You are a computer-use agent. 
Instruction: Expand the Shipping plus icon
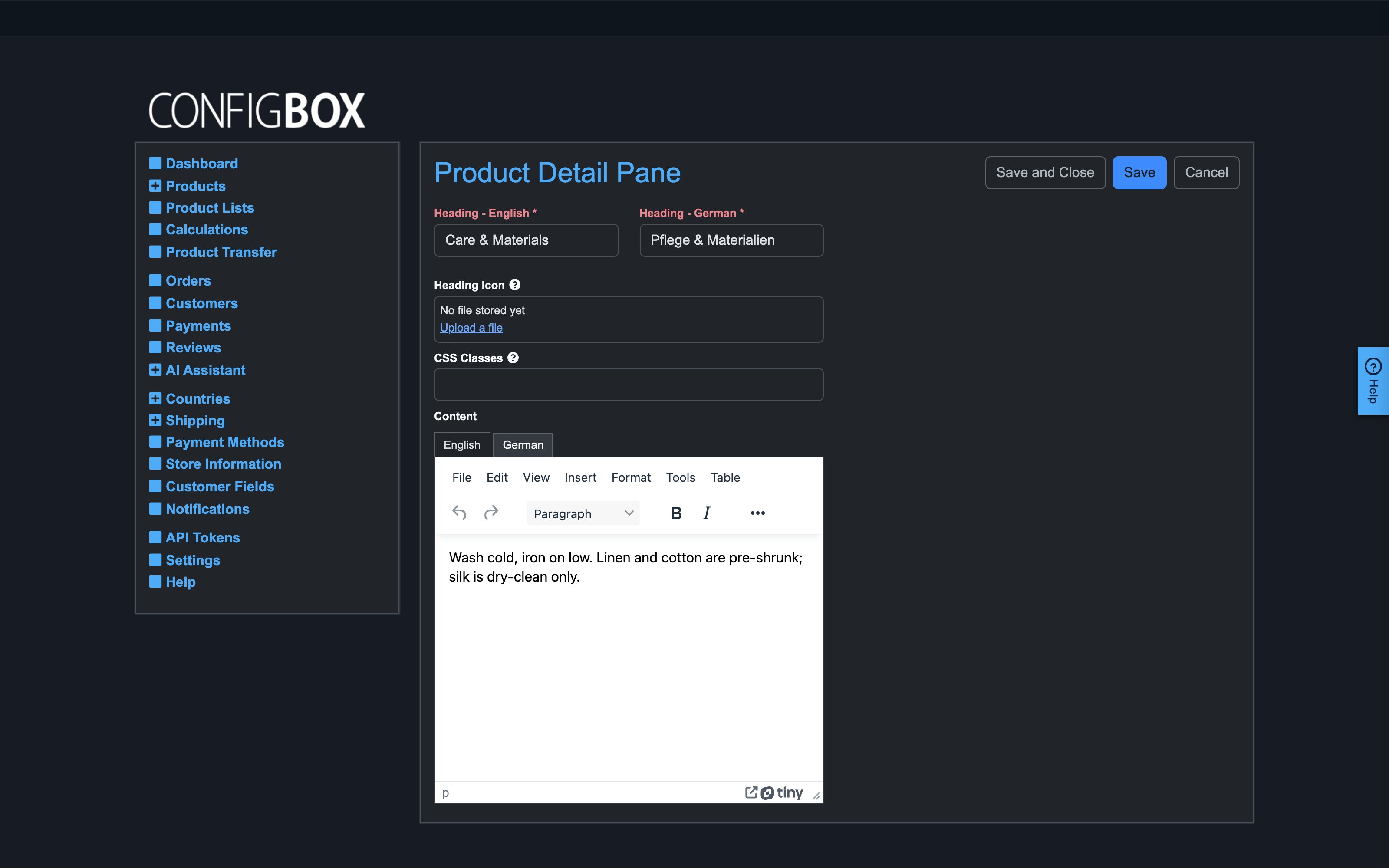[x=155, y=420]
